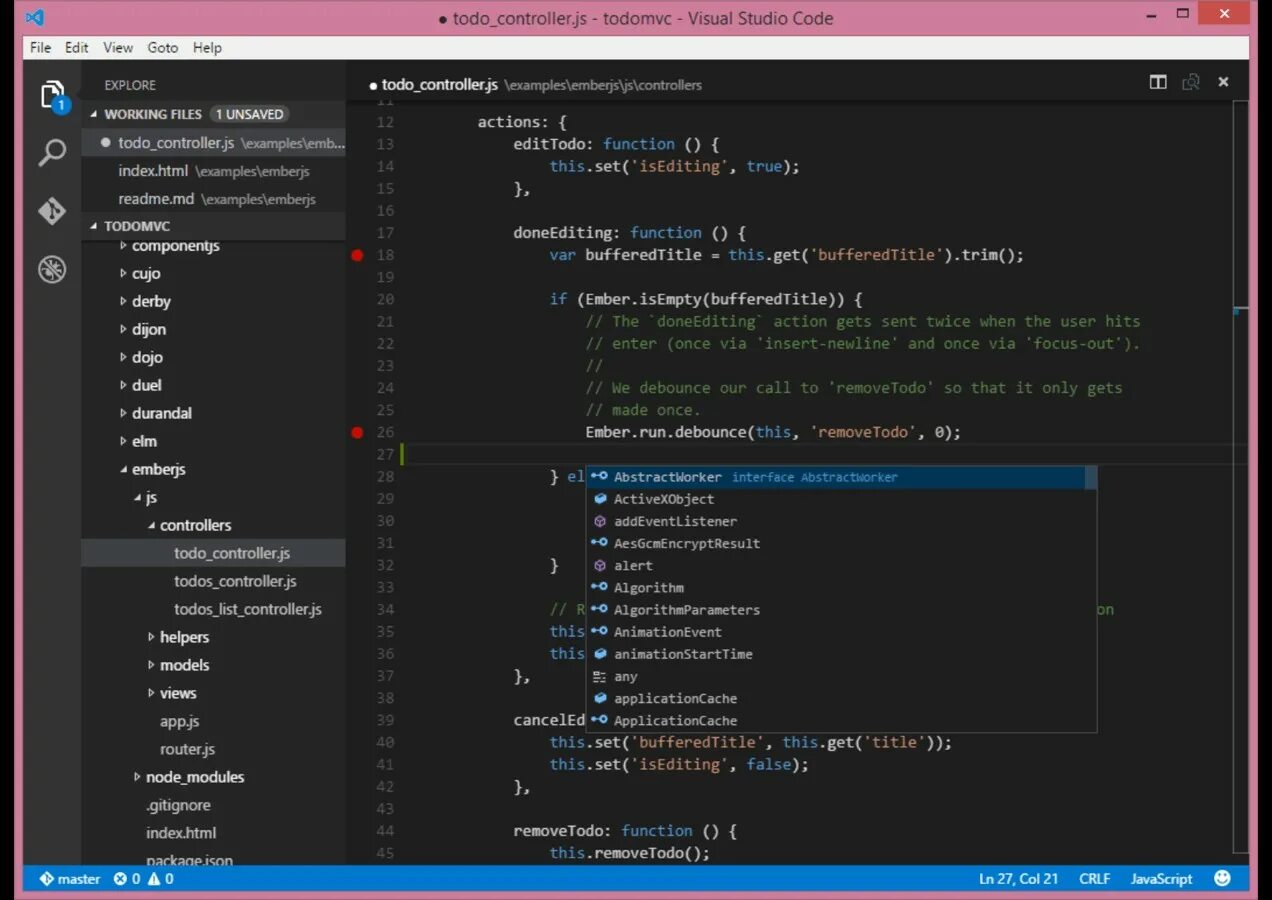Click the split editor icon
Screen dimensions: 1272x900
click(1158, 83)
